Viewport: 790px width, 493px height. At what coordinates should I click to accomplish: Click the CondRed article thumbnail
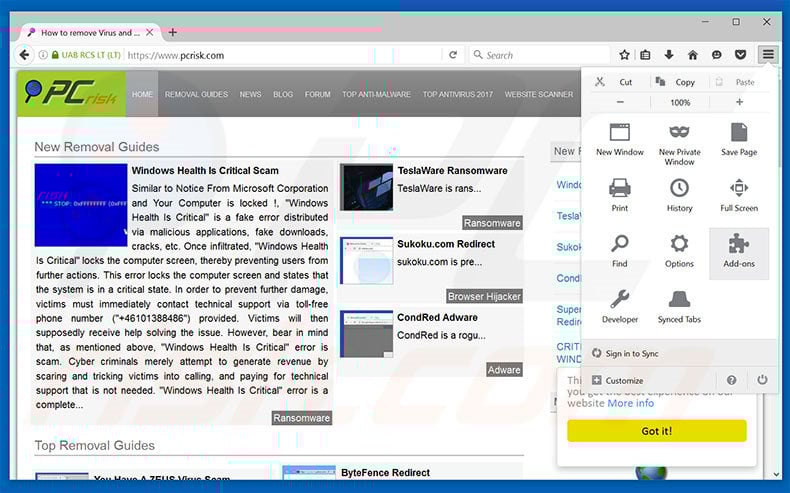(x=366, y=334)
